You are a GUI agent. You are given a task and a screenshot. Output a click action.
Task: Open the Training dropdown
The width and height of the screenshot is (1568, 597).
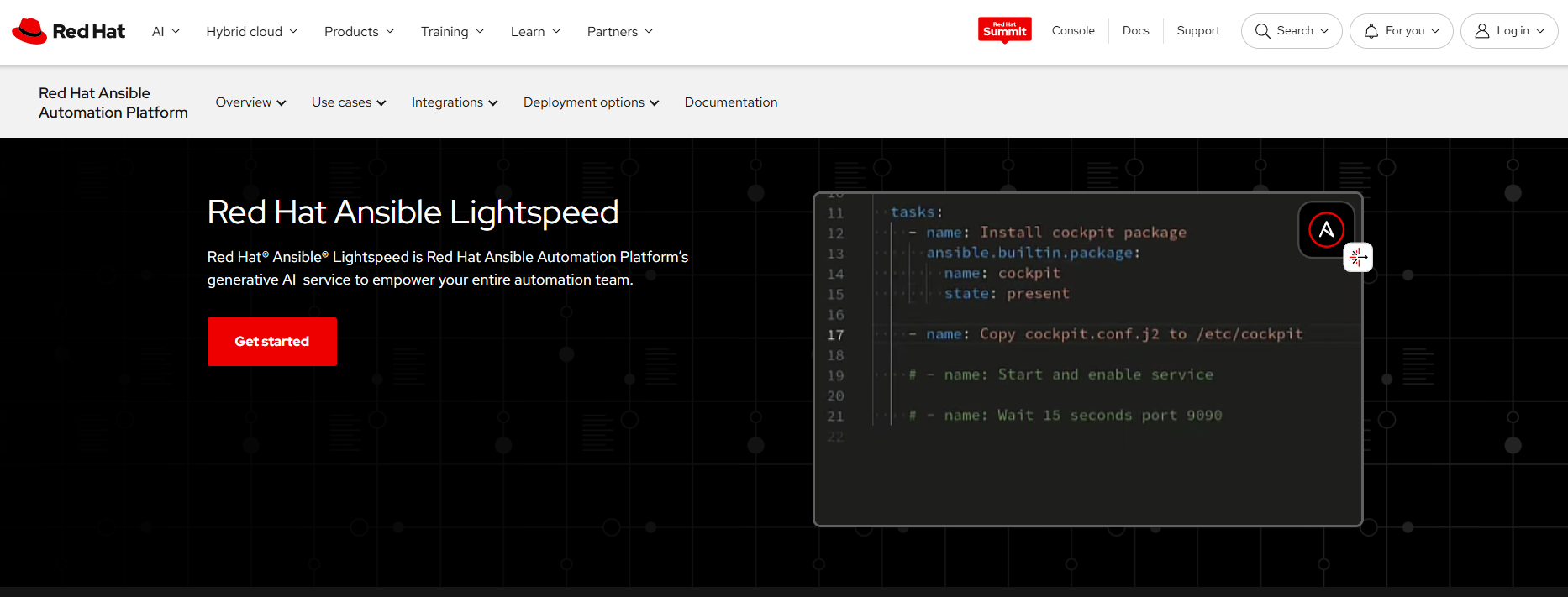coord(452,31)
